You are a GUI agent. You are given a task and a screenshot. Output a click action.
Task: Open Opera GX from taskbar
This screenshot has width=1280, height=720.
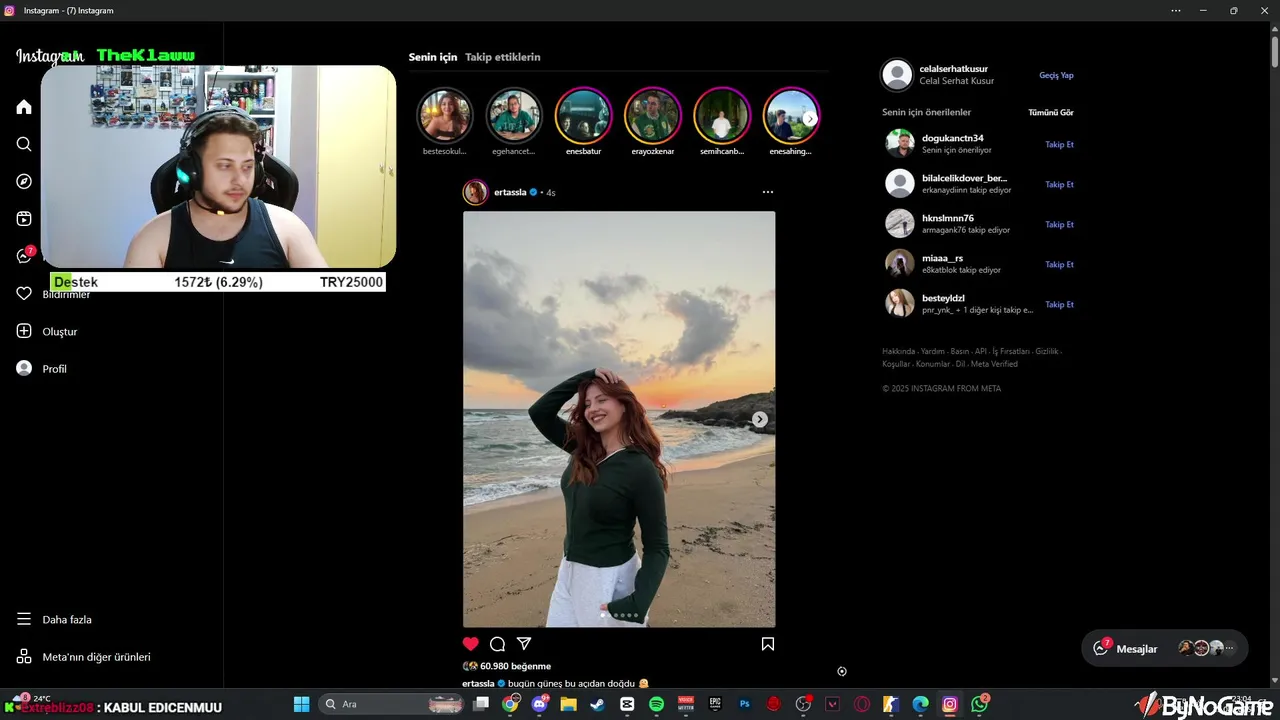(862, 704)
